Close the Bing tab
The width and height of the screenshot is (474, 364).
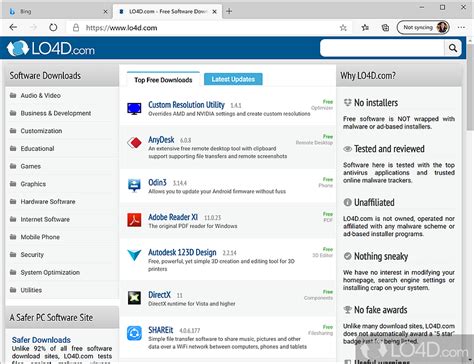(105, 12)
